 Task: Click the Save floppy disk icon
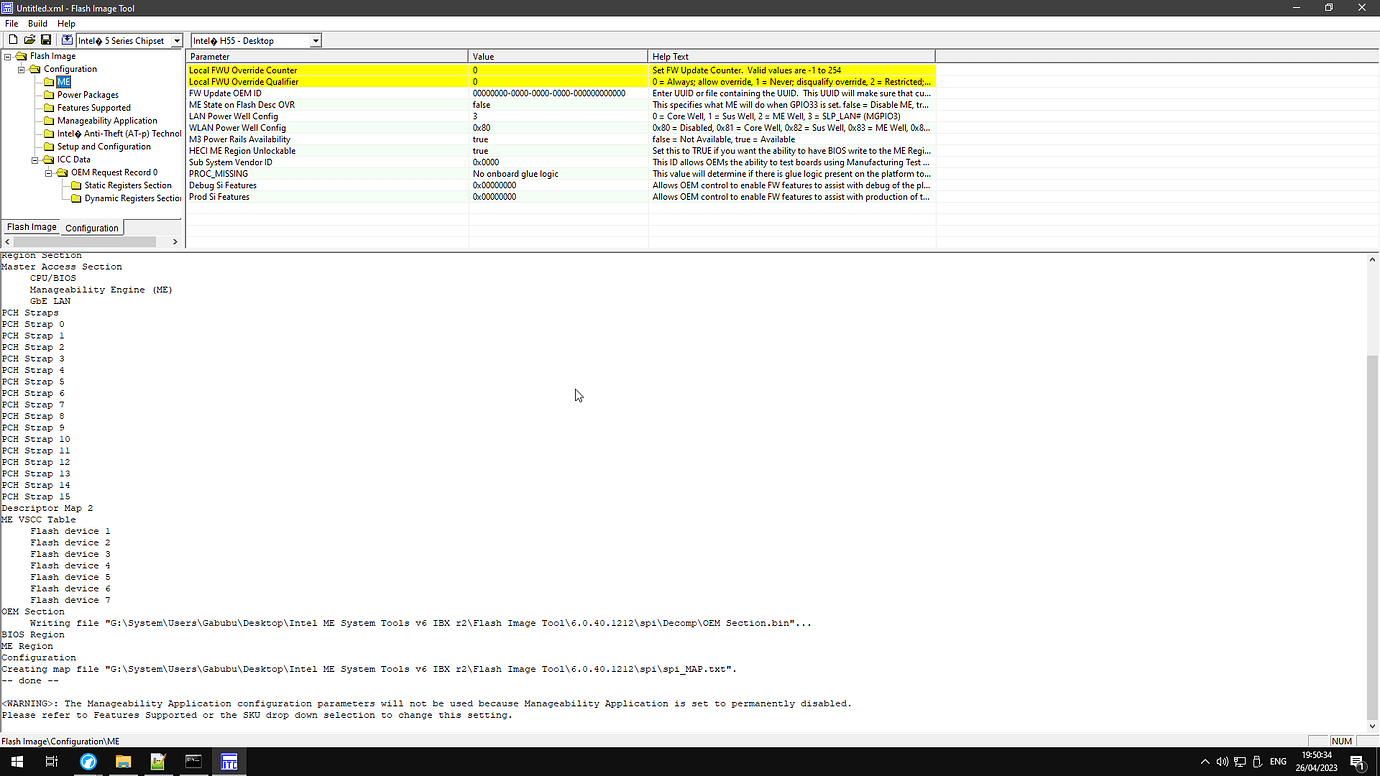click(x=46, y=40)
